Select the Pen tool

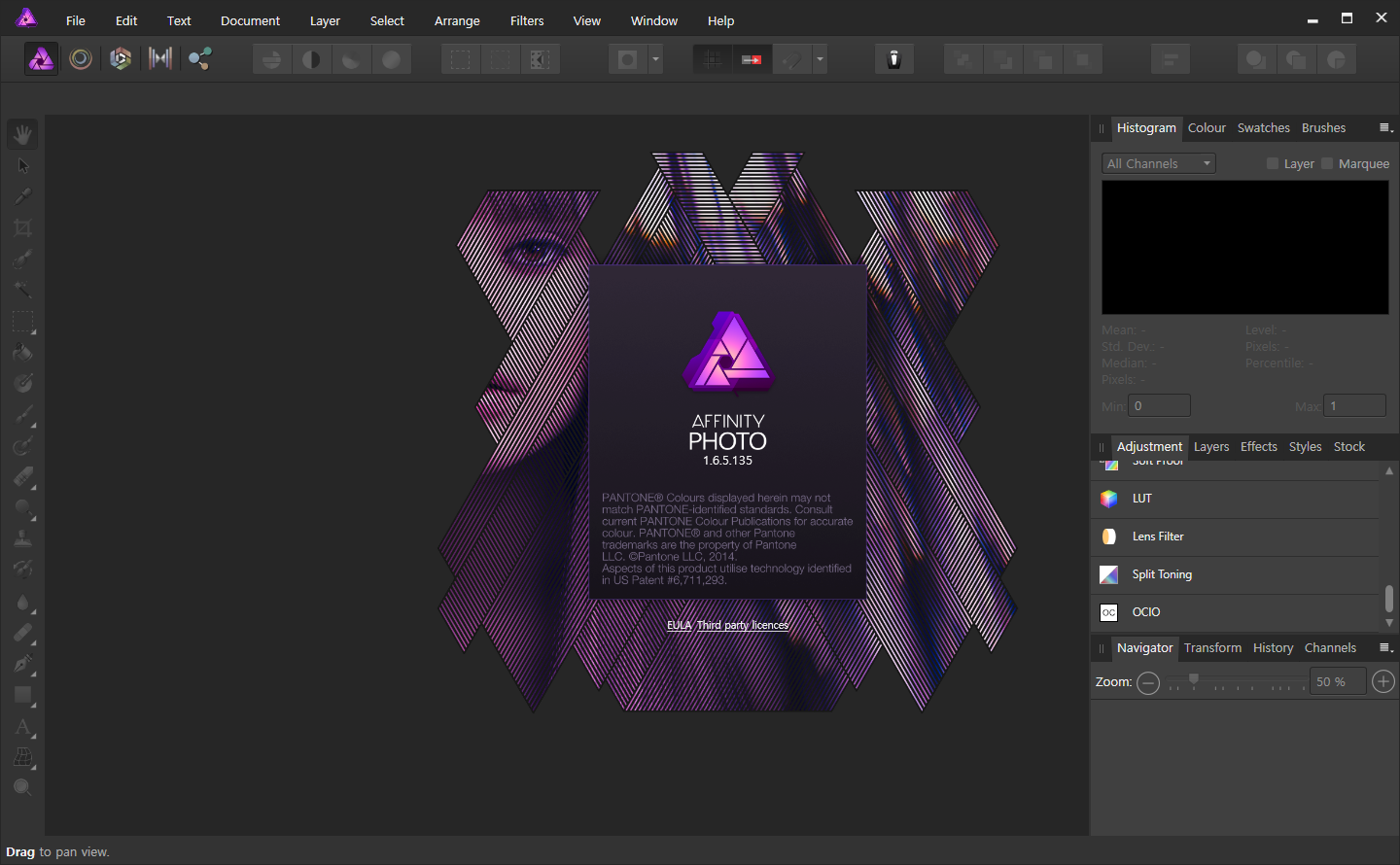[x=23, y=664]
